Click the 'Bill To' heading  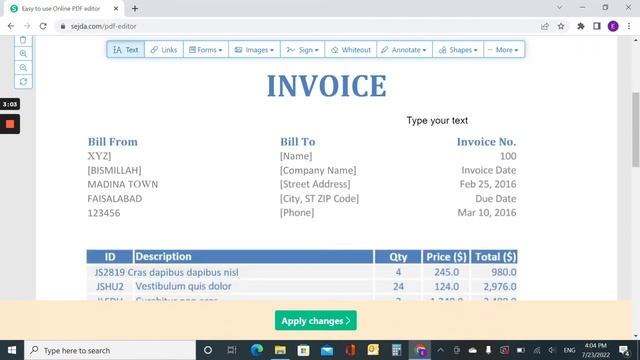pos(298,142)
